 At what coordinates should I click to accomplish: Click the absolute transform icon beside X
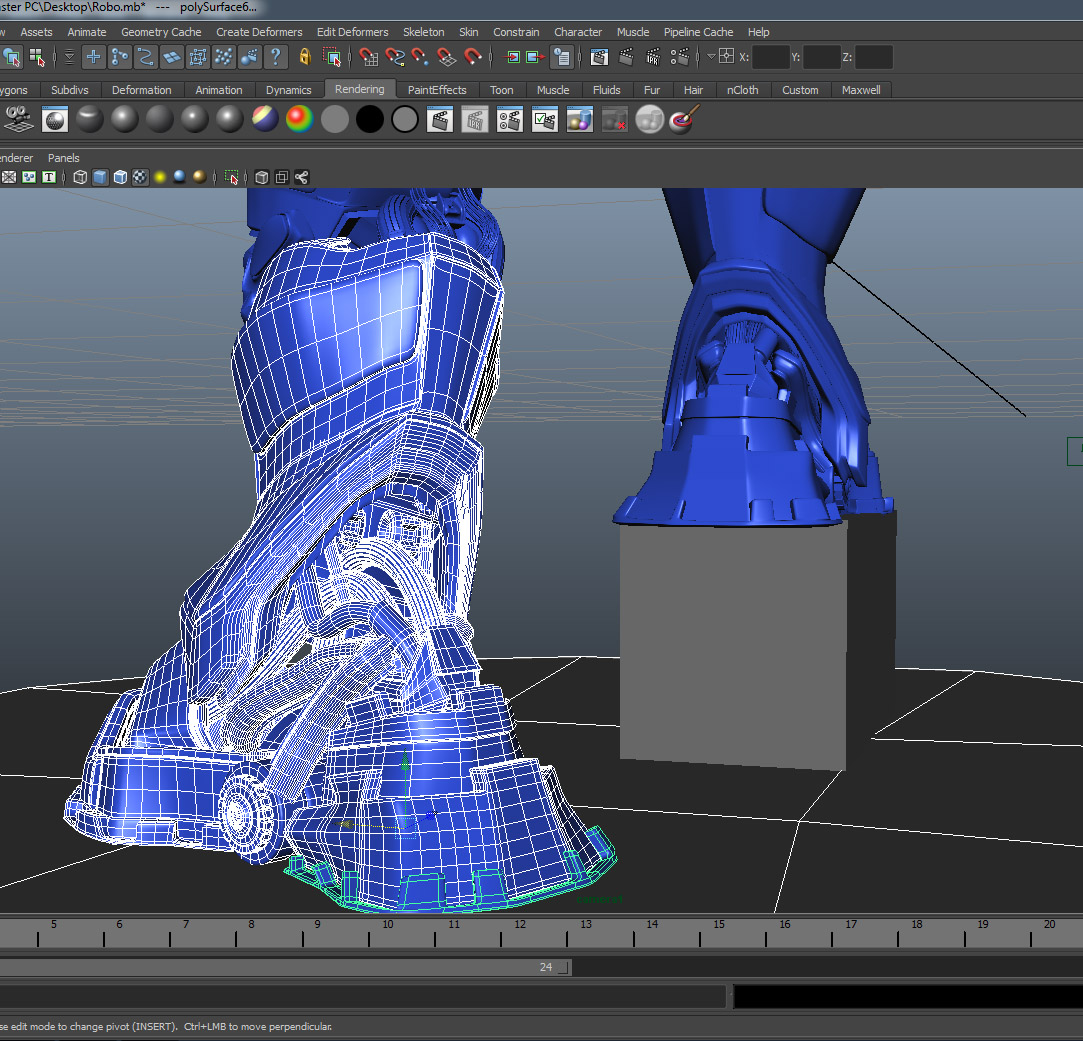click(x=727, y=56)
